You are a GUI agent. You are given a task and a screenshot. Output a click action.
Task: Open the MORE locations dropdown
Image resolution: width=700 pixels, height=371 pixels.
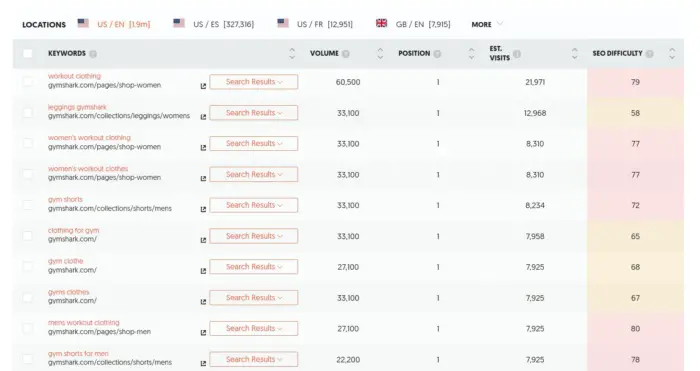pos(487,24)
